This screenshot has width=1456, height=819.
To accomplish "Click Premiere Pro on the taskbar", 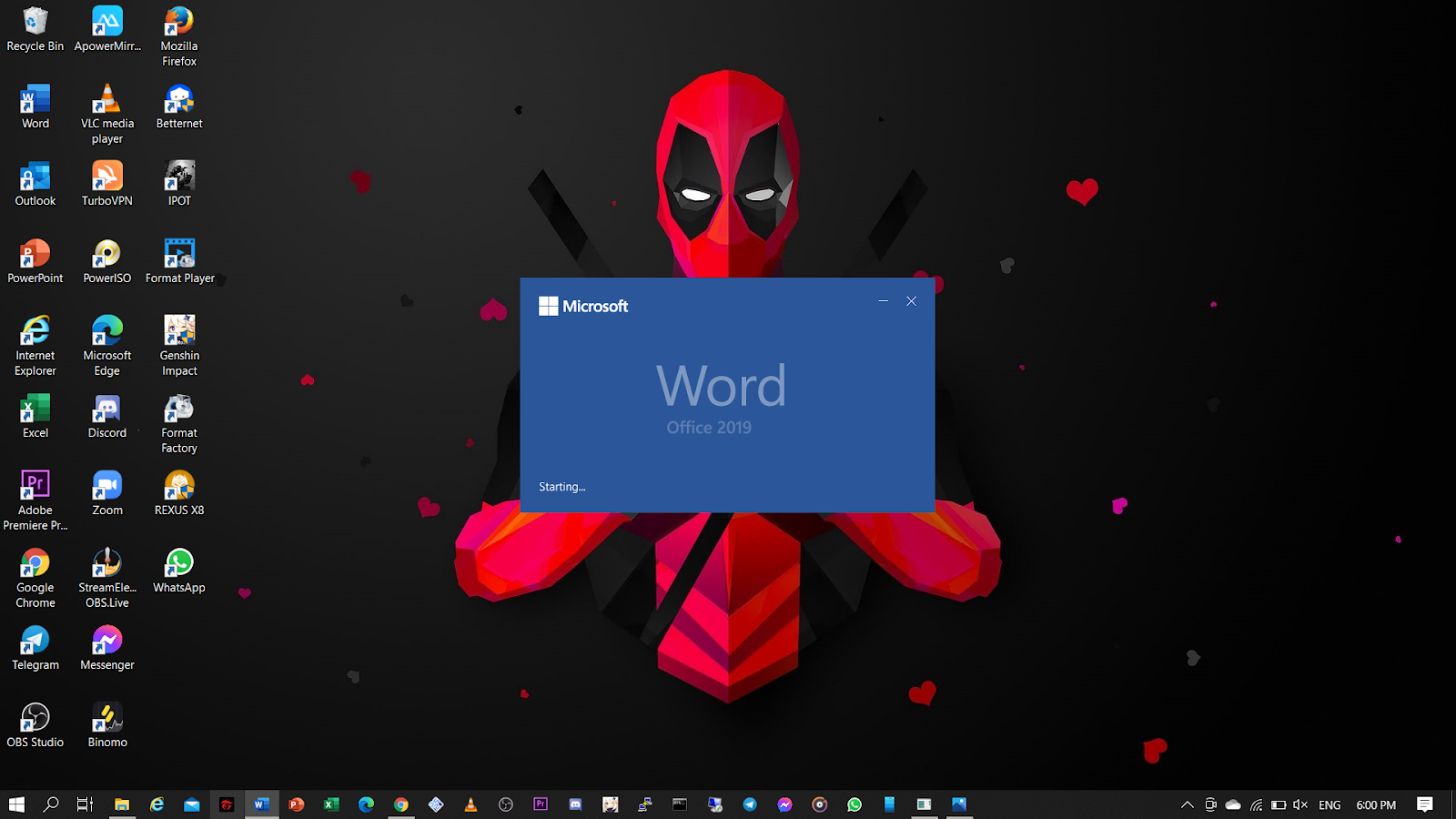I will coord(541,804).
